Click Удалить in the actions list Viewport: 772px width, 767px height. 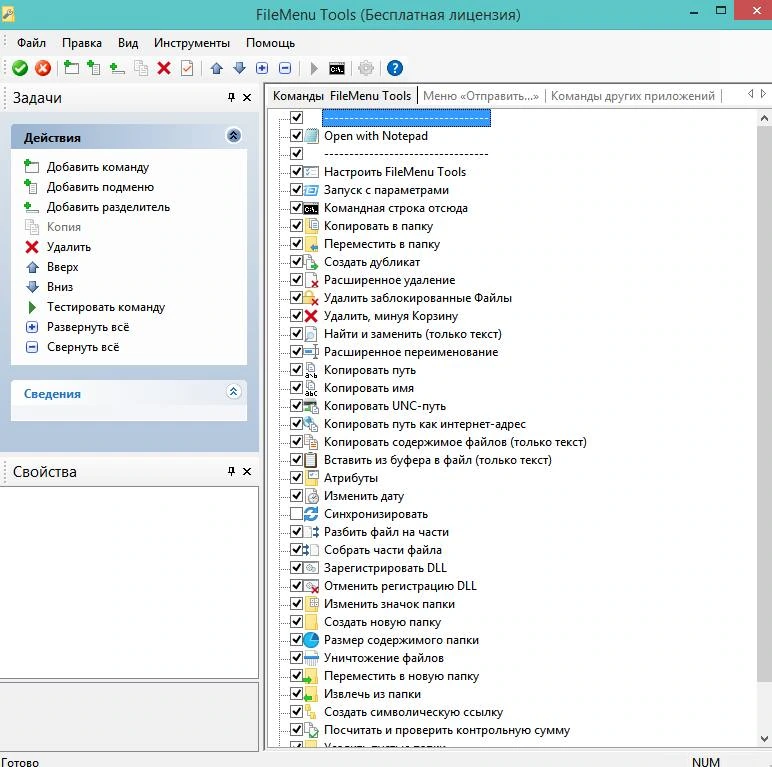[x=68, y=247]
